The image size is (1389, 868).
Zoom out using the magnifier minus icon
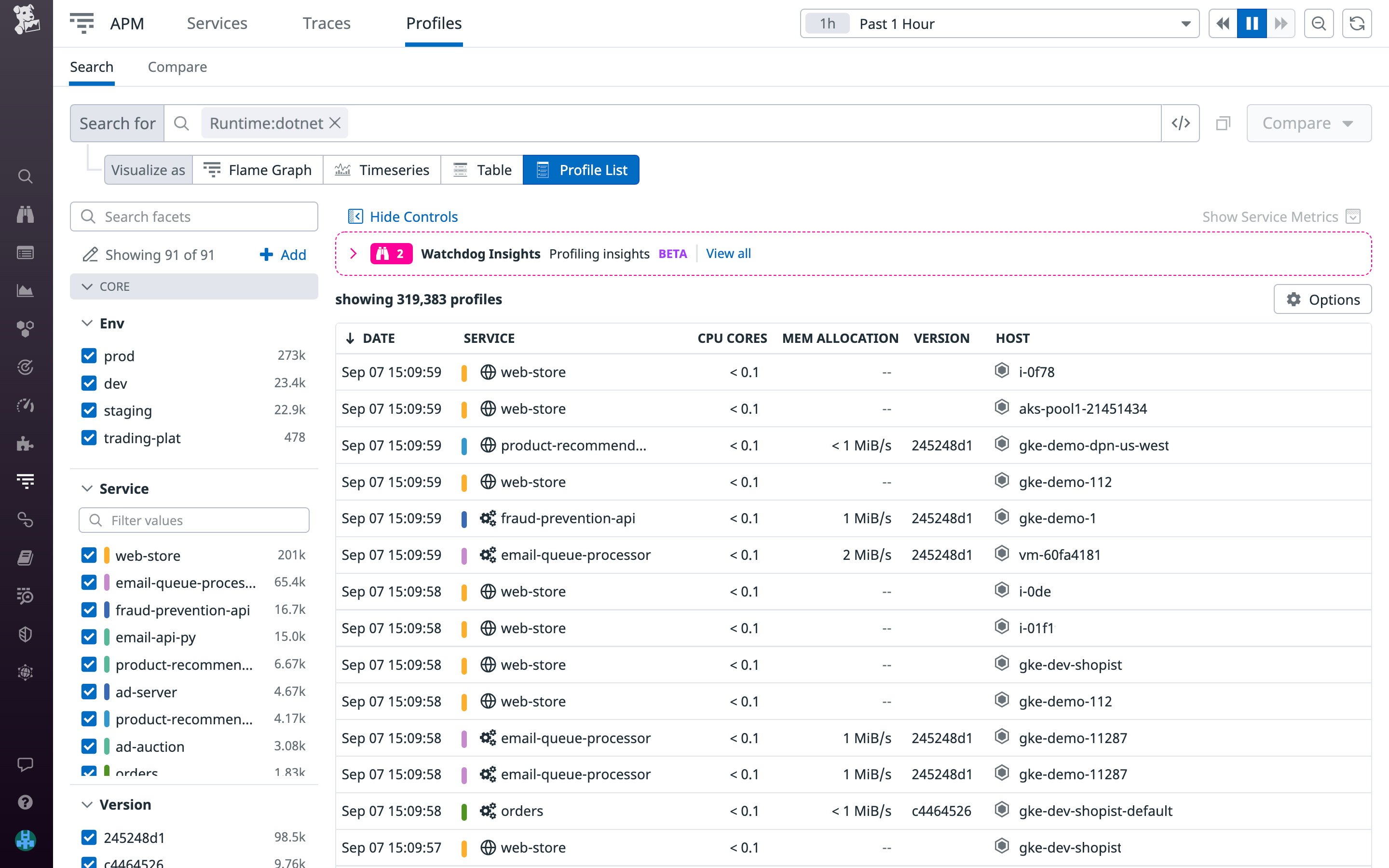point(1319,24)
